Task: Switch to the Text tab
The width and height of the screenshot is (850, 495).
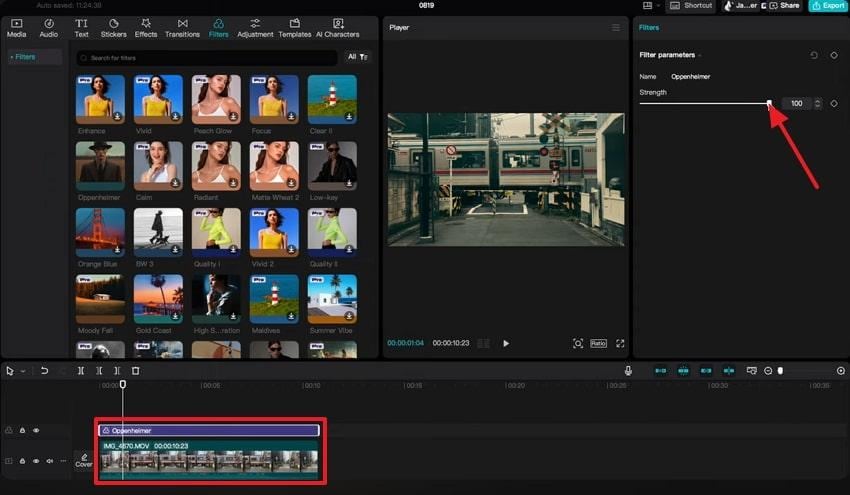Action: pos(81,28)
